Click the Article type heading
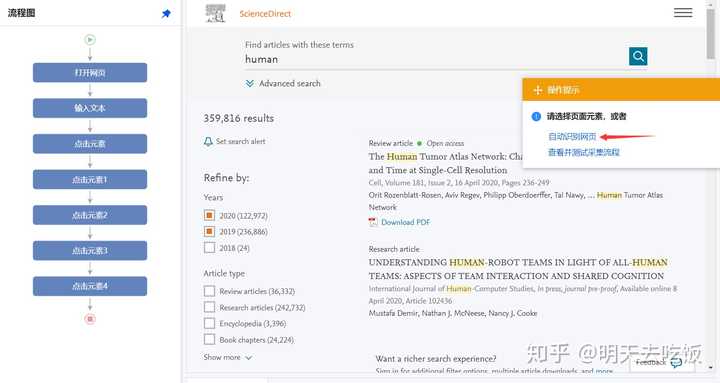The height and width of the screenshot is (383, 720). pyautogui.click(x=224, y=273)
